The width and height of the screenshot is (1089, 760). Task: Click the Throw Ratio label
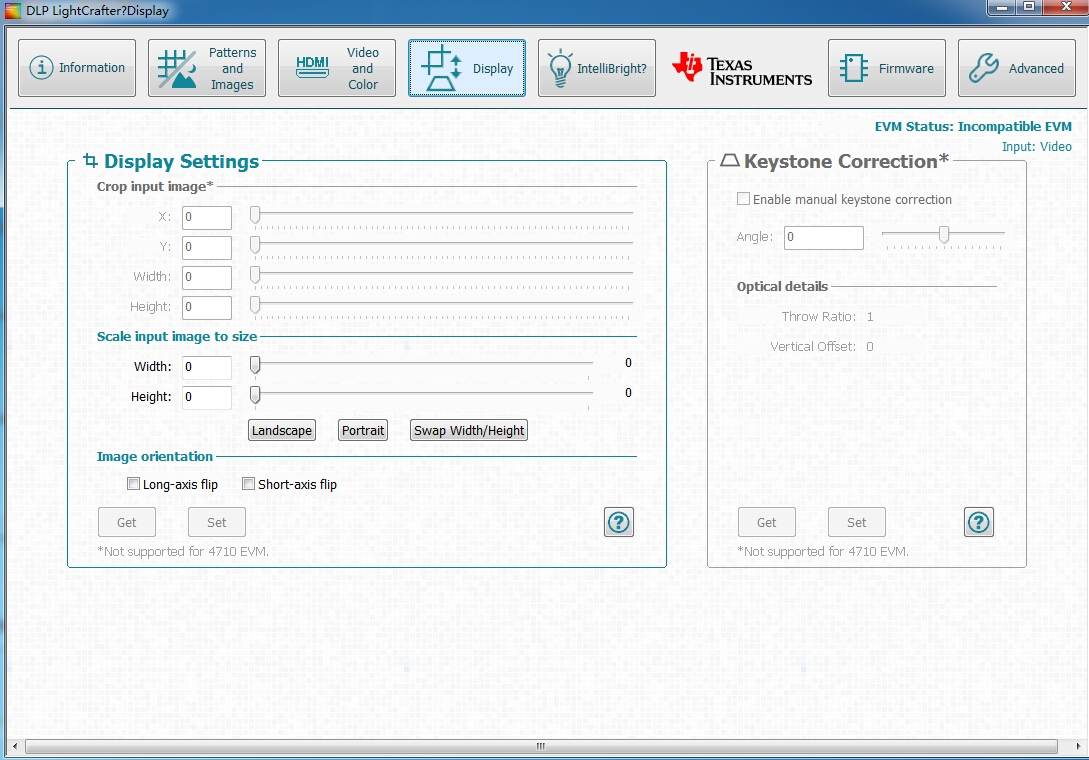pyautogui.click(x=819, y=316)
